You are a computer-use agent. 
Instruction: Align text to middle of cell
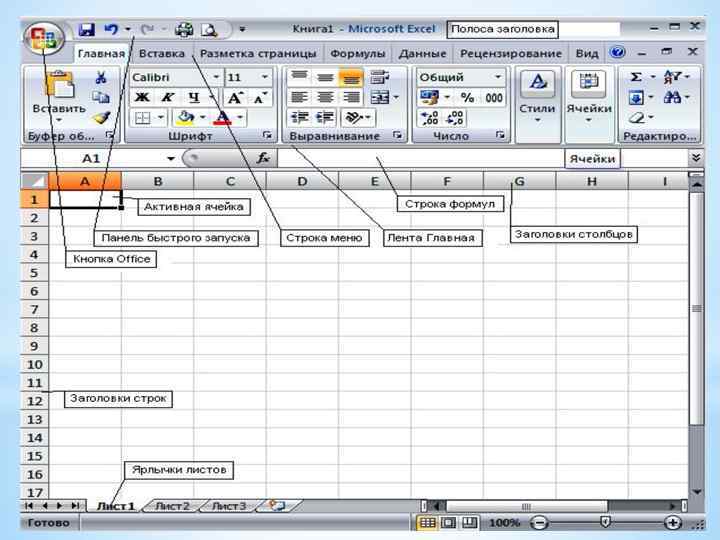325,77
